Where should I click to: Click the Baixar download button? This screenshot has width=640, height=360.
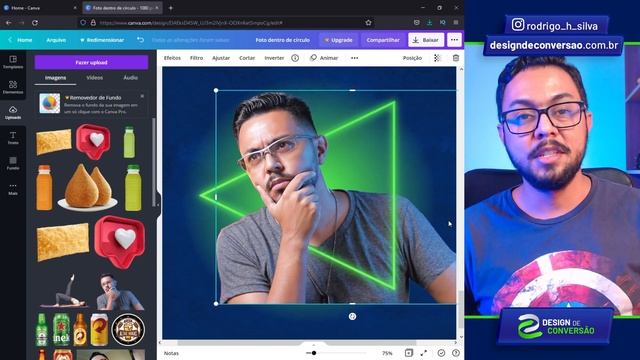tap(426, 40)
